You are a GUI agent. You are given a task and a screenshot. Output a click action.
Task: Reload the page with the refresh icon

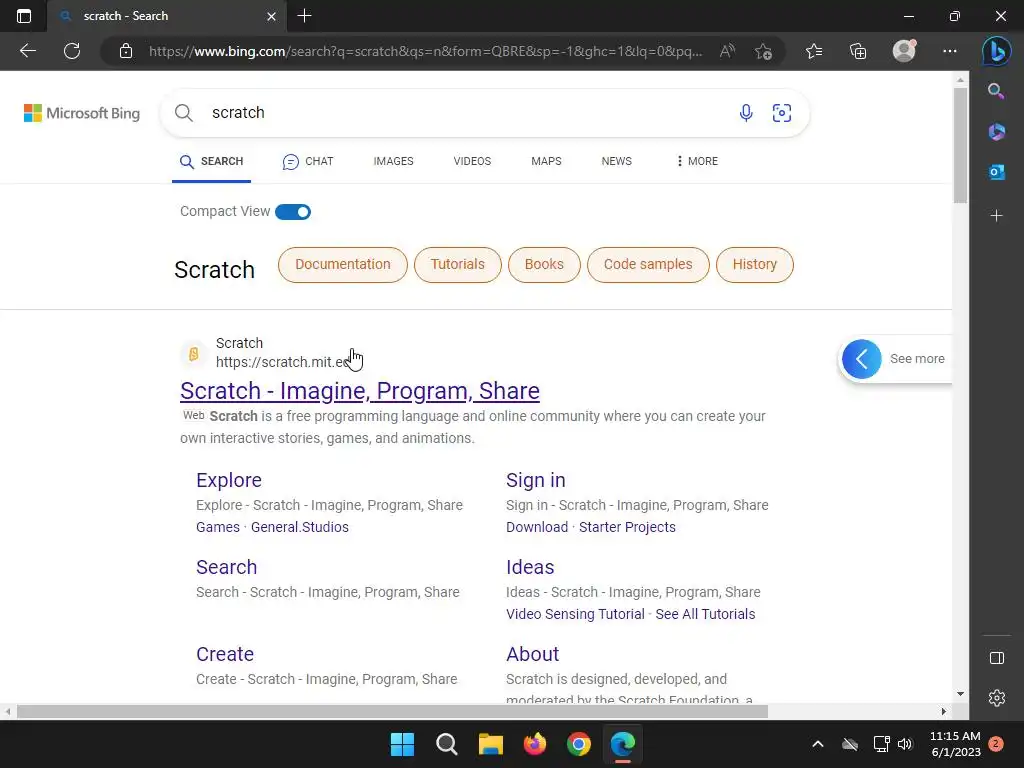click(x=72, y=51)
